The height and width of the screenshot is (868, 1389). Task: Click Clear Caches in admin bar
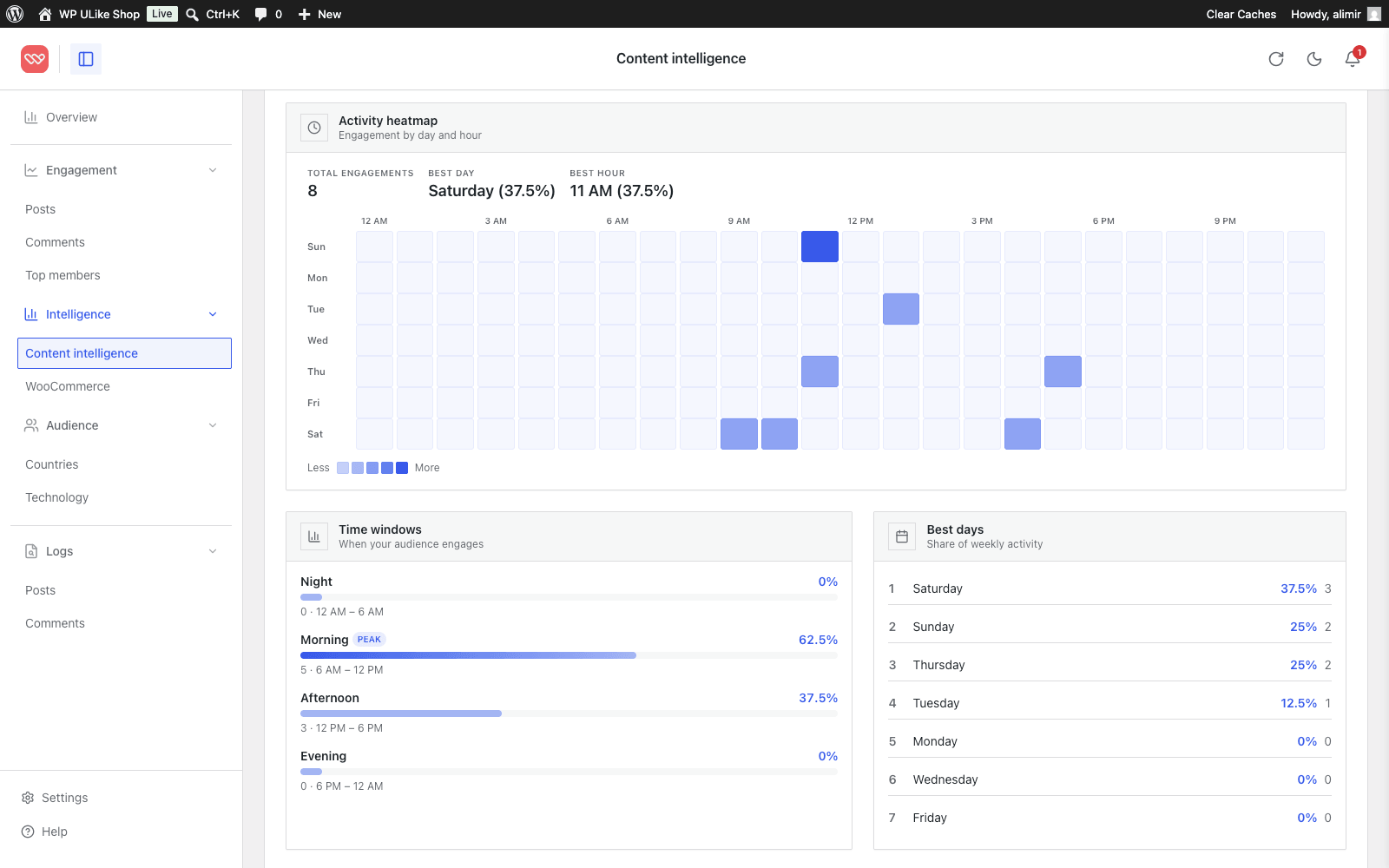pyautogui.click(x=1241, y=14)
